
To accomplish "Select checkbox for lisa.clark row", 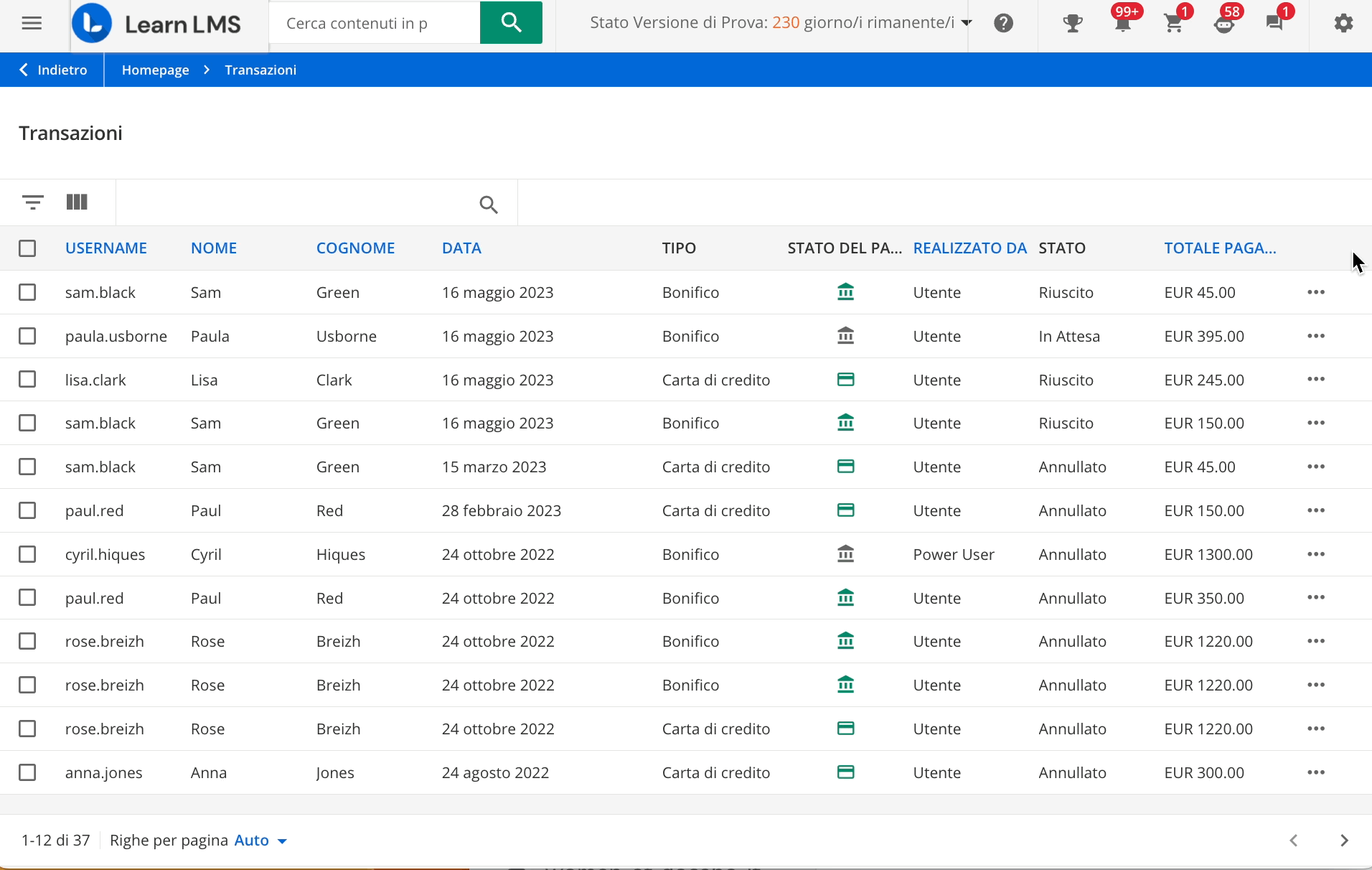I will (x=27, y=380).
